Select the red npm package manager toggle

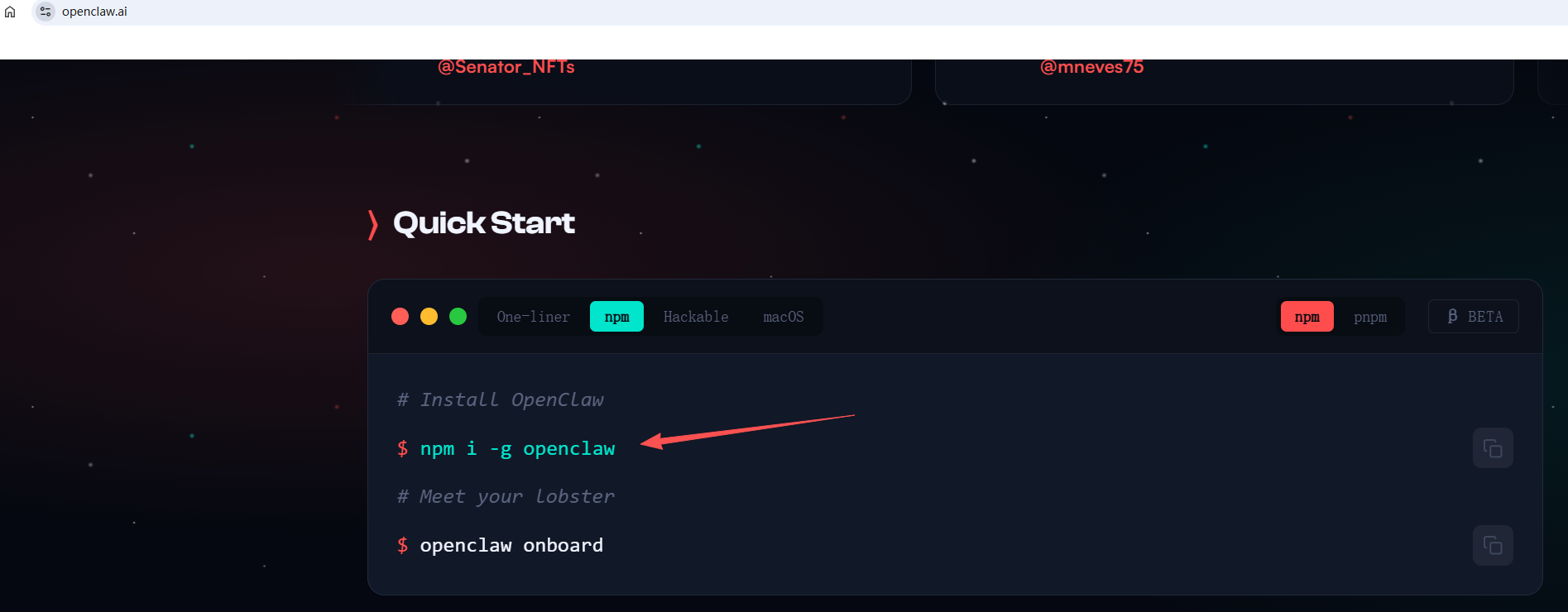tap(1307, 317)
